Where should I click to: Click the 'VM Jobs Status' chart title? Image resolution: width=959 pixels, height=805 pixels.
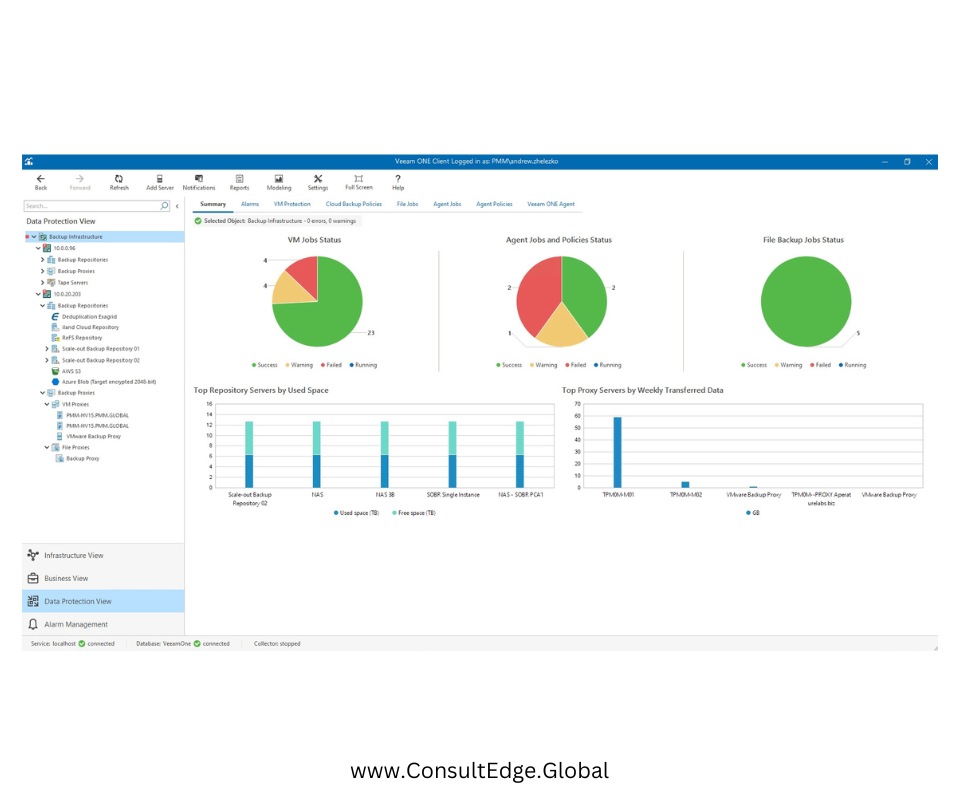(314, 240)
